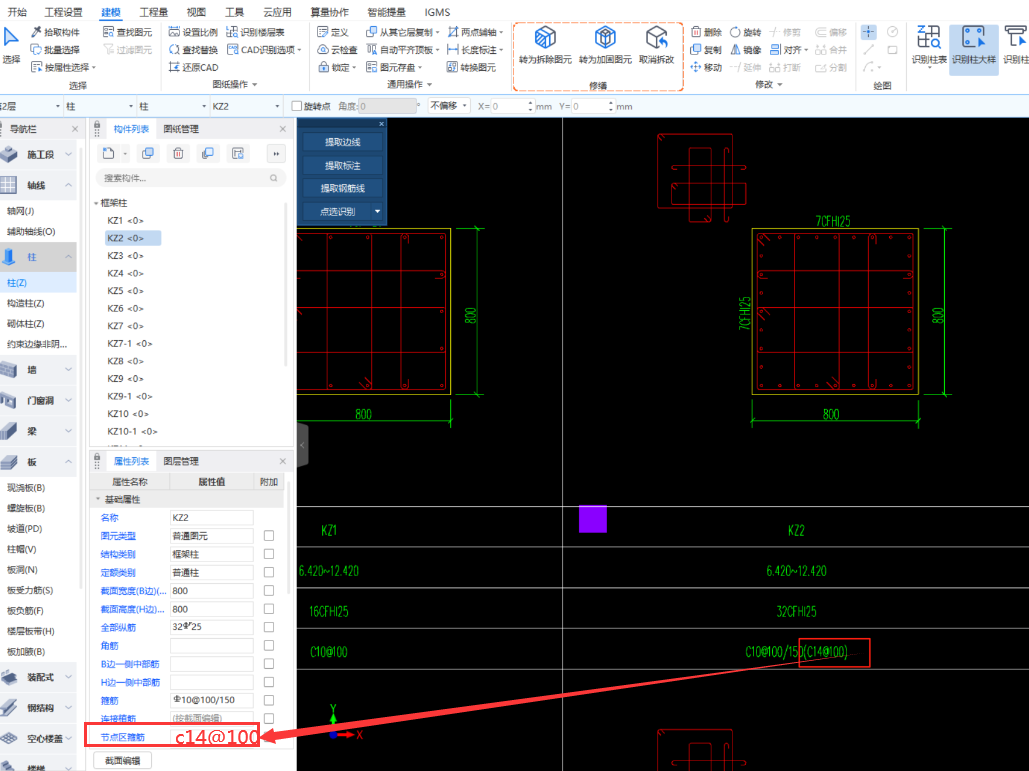
Task: Open 查找图元 search tool
Action: coord(127,31)
